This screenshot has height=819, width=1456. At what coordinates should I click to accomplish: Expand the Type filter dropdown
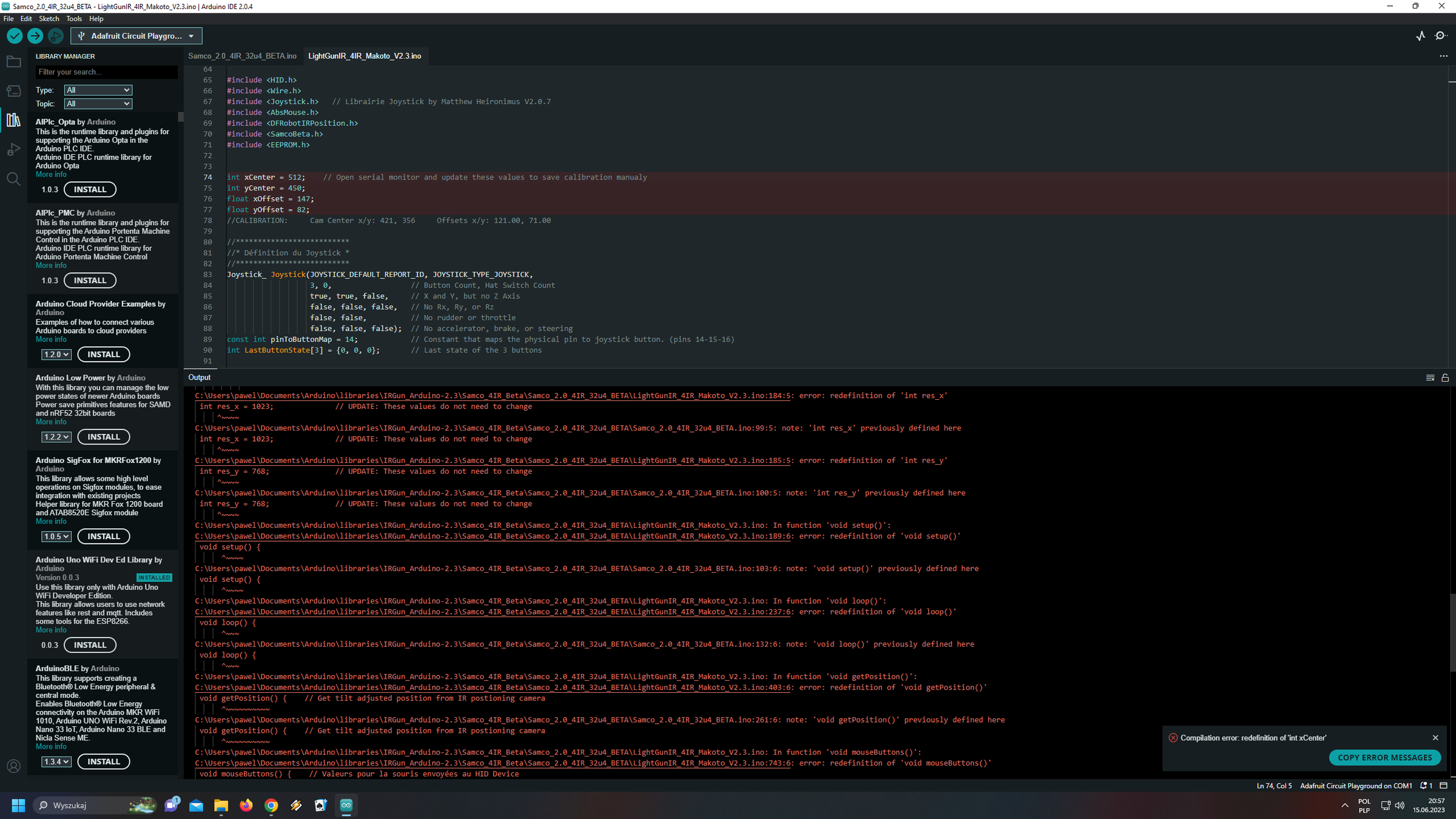pyautogui.click(x=98, y=90)
